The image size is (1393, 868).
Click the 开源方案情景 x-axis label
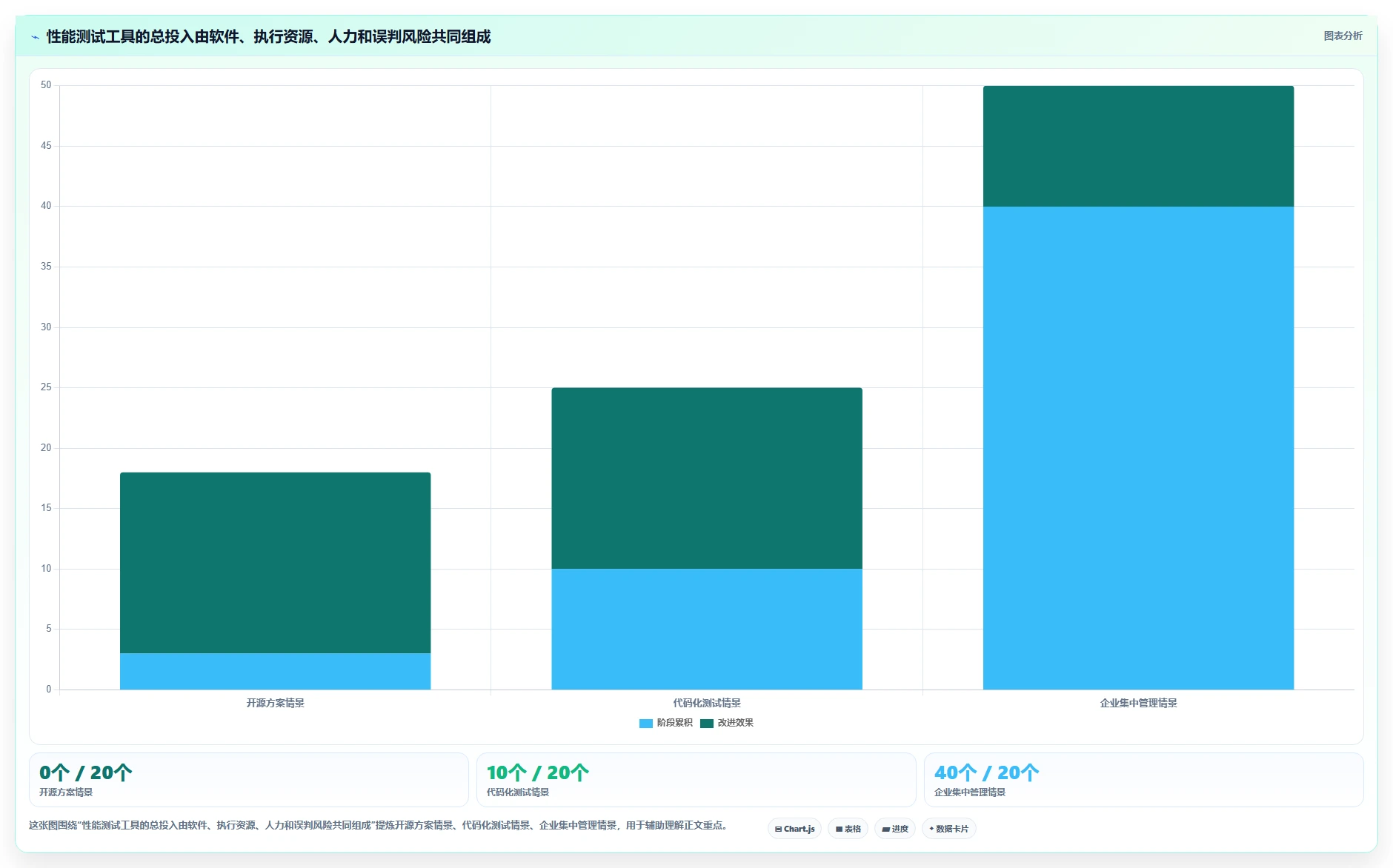tap(275, 703)
